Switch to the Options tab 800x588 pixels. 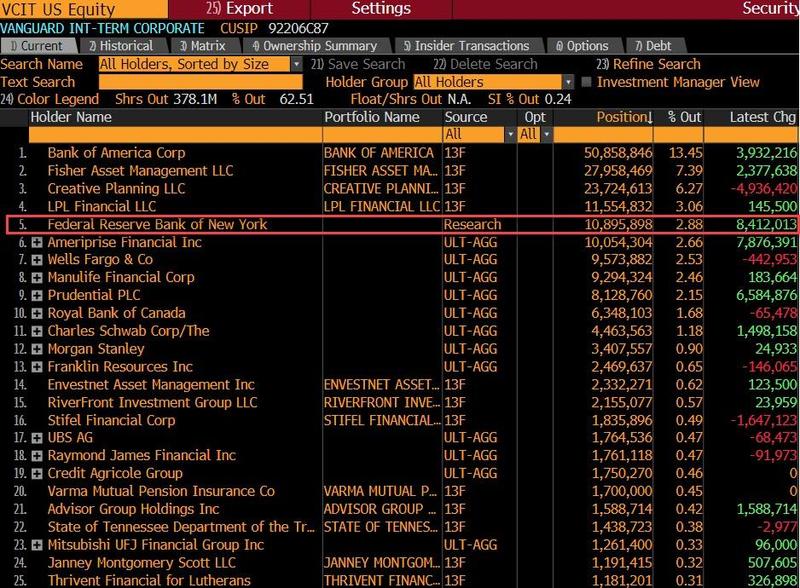583,46
